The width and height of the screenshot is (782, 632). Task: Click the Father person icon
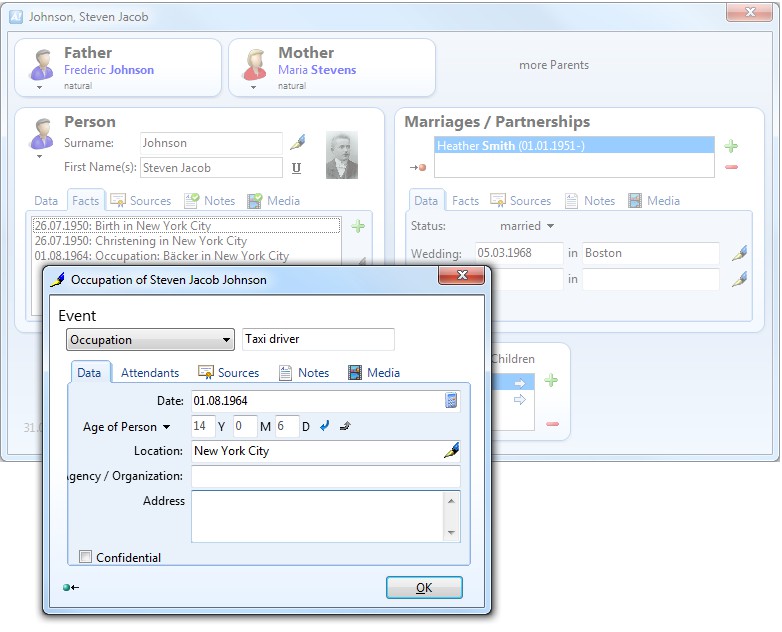pos(42,65)
